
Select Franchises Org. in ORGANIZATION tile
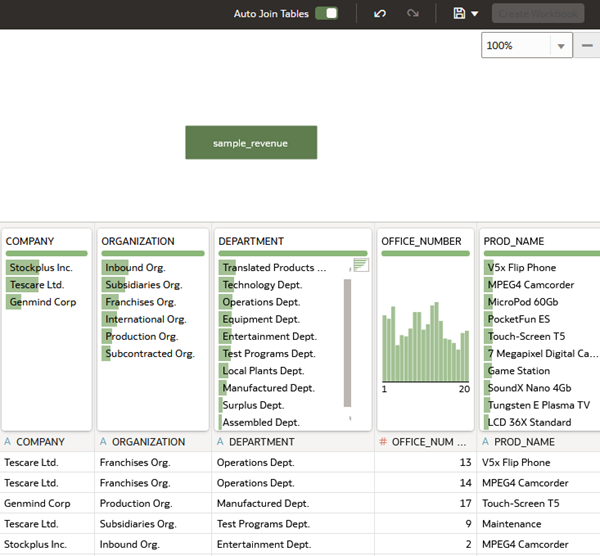click(x=141, y=302)
